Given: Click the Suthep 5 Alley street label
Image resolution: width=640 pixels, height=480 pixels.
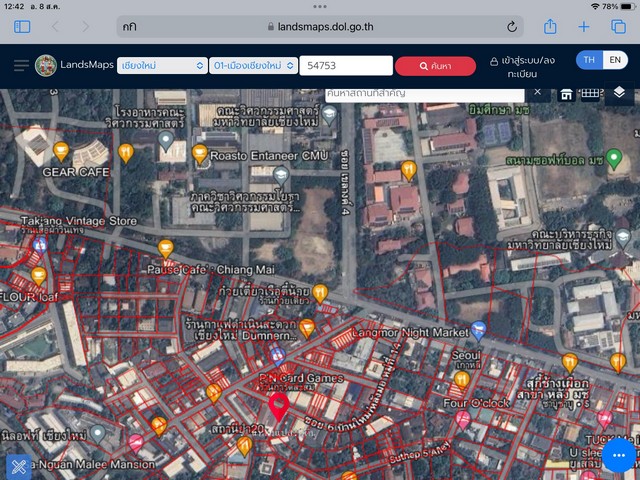Looking at the screenshot, I should (420, 453).
